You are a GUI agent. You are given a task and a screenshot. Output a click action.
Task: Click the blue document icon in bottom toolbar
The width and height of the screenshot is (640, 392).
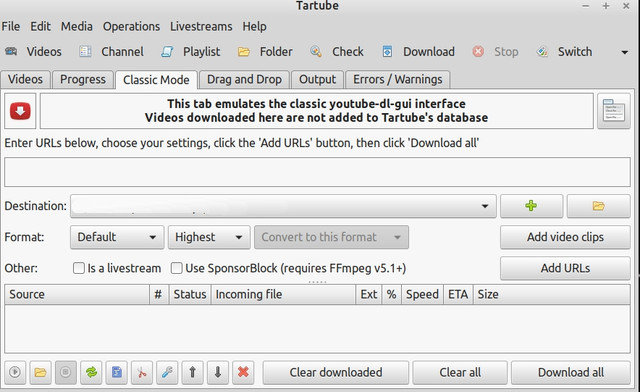coord(117,372)
